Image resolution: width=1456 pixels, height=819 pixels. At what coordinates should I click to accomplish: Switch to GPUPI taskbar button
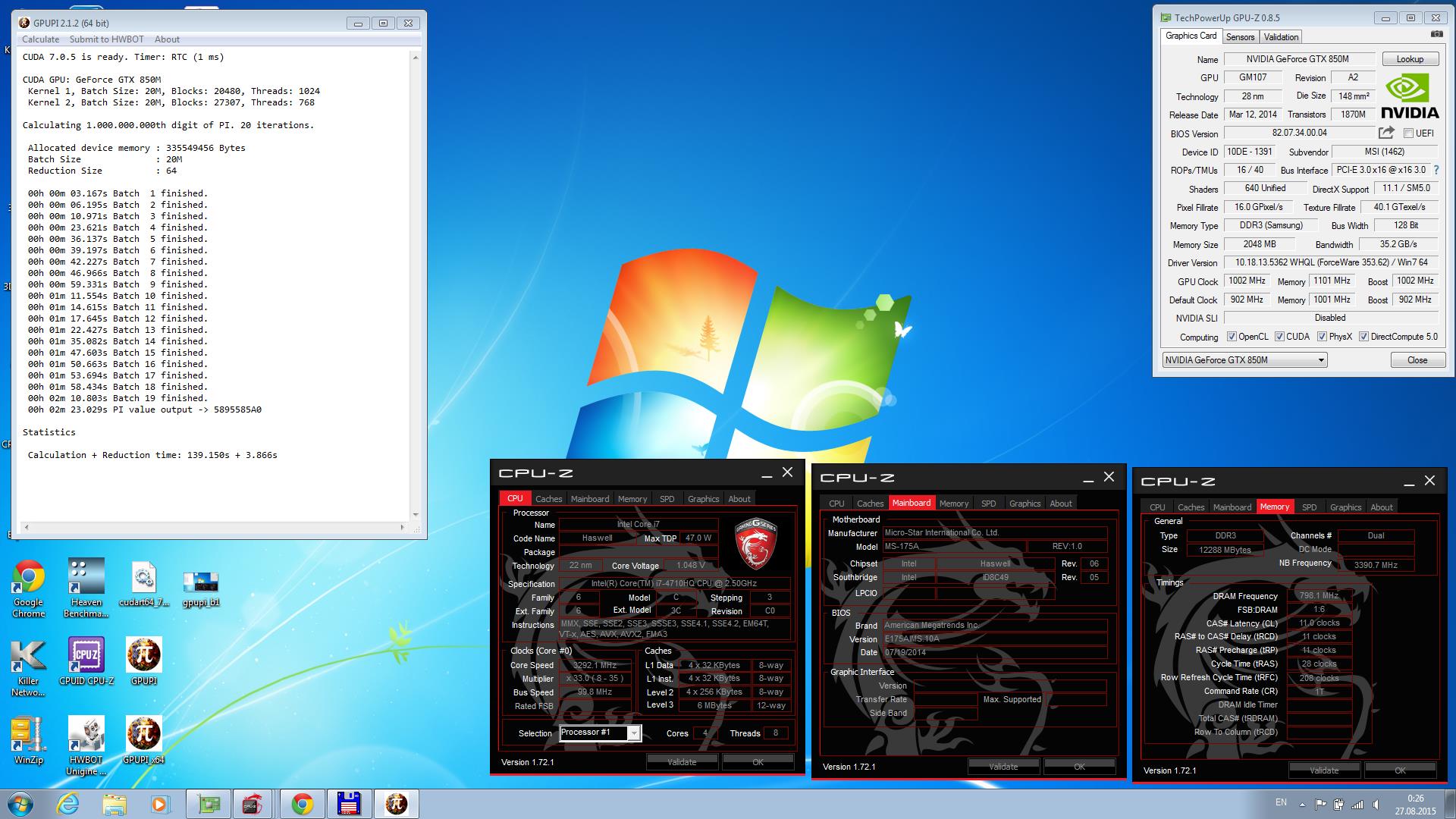click(397, 804)
